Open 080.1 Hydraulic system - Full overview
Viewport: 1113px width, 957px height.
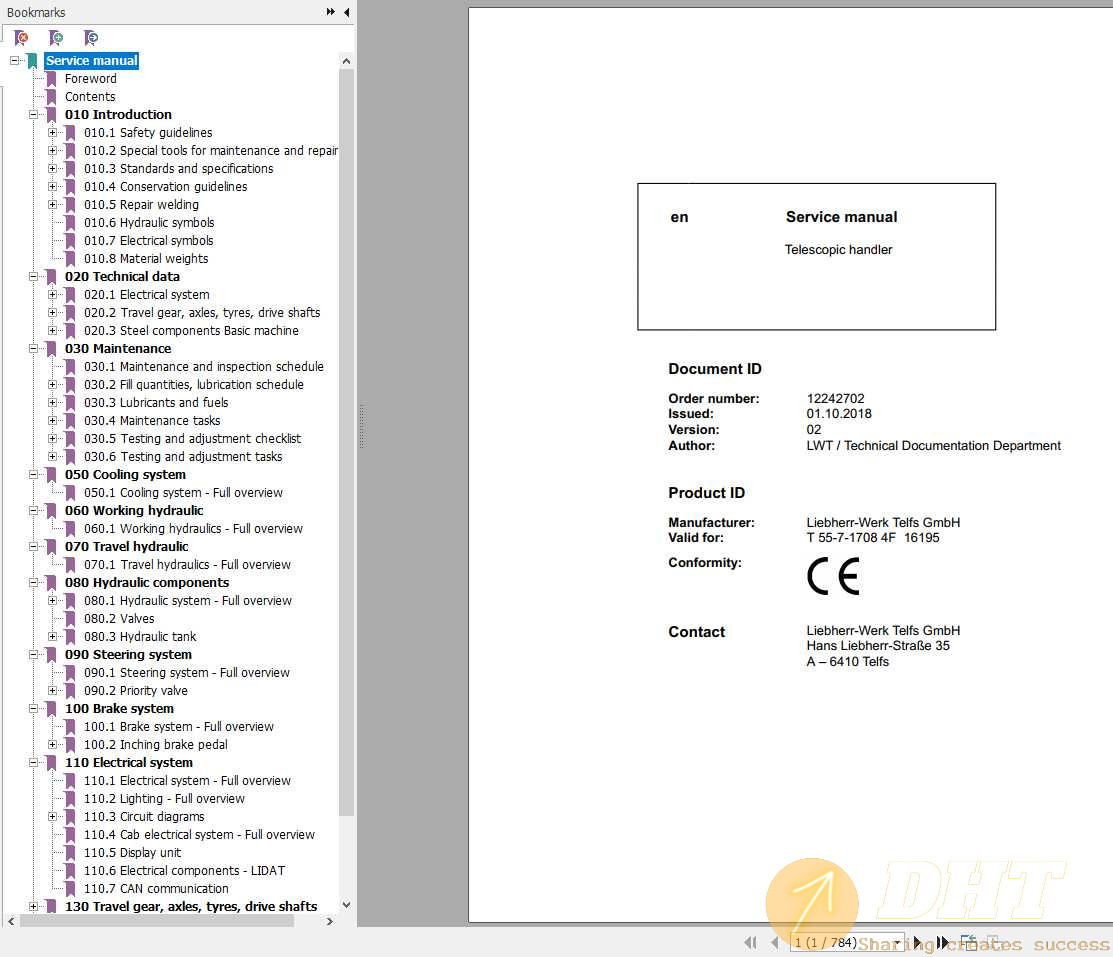coord(187,601)
